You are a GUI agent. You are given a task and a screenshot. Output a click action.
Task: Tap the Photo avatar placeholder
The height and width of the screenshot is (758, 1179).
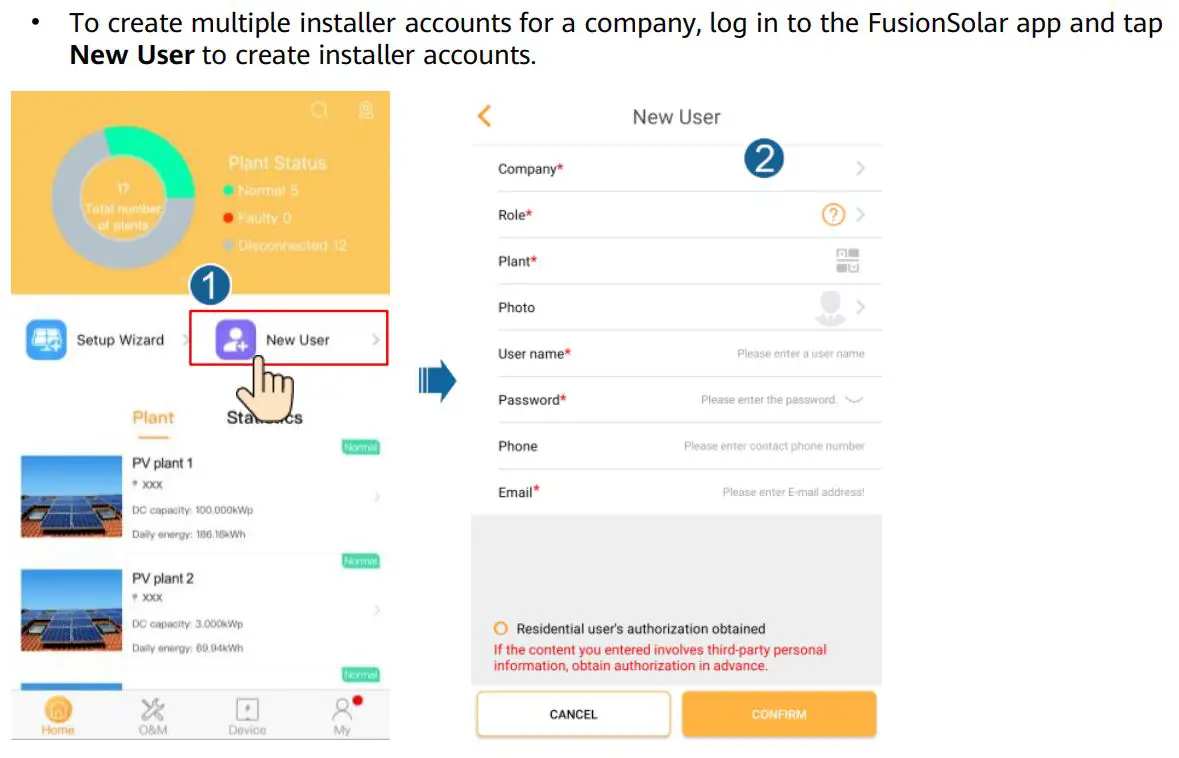(830, 307)
